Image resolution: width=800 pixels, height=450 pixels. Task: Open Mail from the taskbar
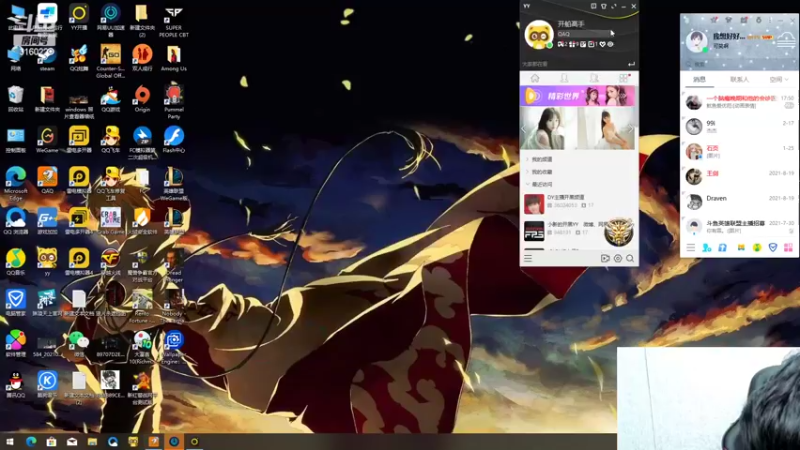[72, 442]
